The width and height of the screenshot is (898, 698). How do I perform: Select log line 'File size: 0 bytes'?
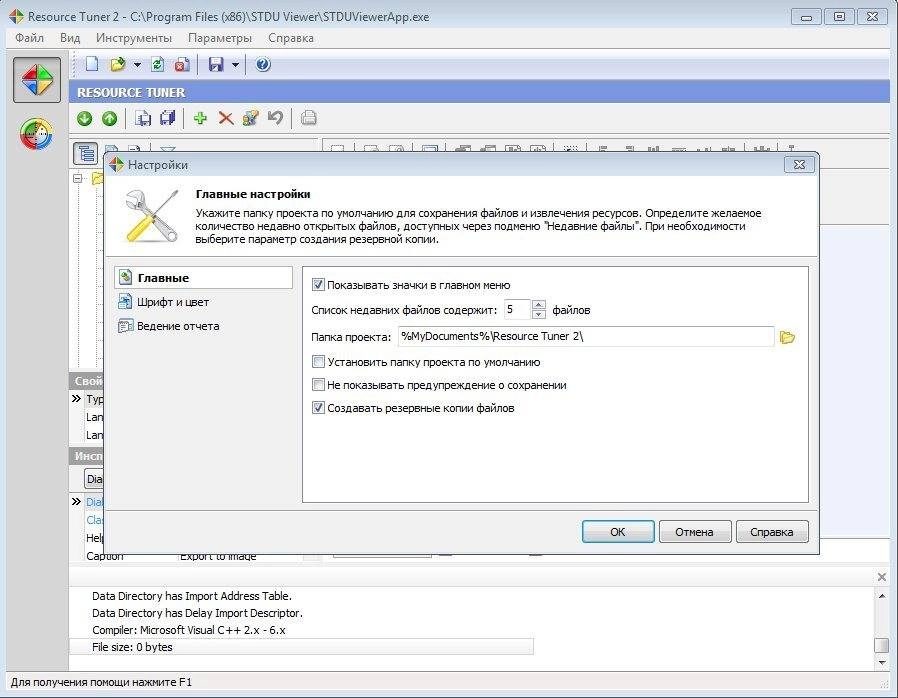tap(301, 647)
